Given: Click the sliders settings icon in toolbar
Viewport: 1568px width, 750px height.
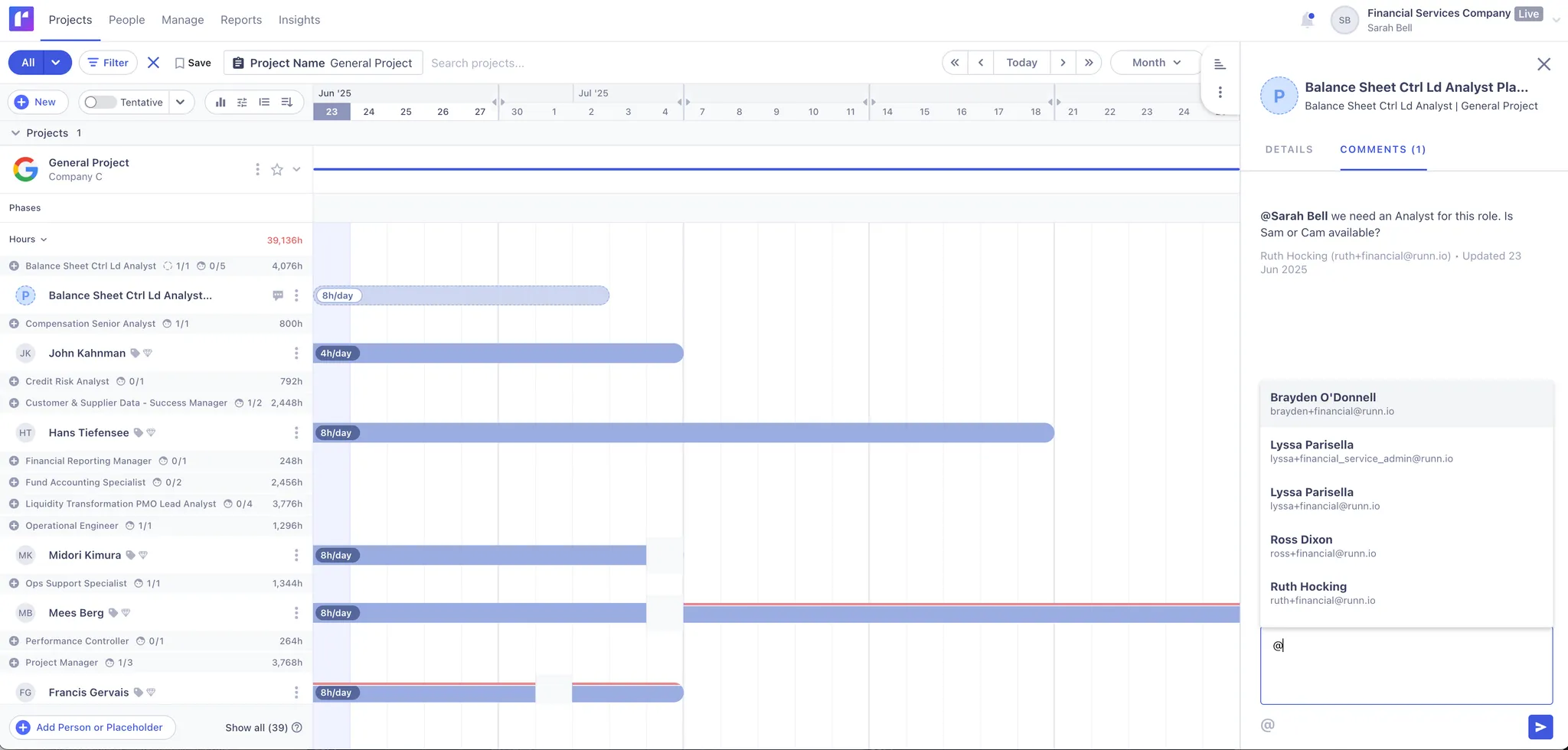Looking at the screenshot, I should 242,102.
